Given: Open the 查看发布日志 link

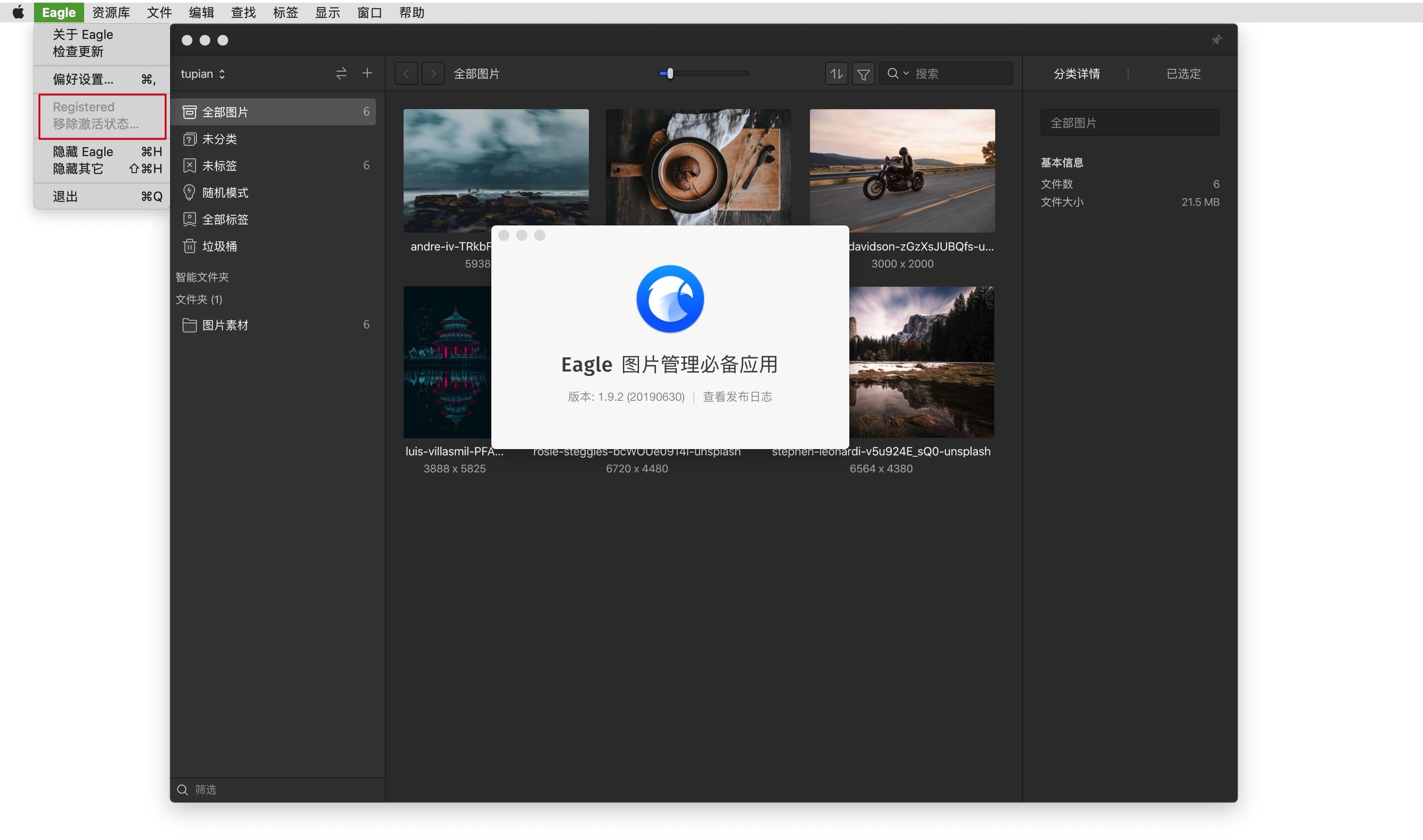Looking at the screenshot, I should [x=737, y=397].
